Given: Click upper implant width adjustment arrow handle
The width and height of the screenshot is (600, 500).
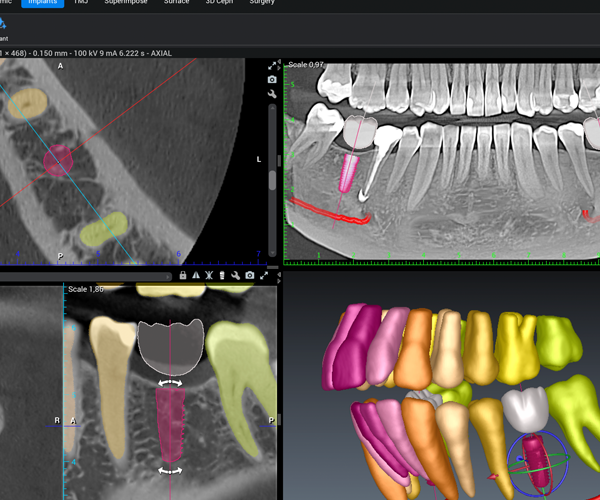Looking at the screenshot, I should coord(170,382).
